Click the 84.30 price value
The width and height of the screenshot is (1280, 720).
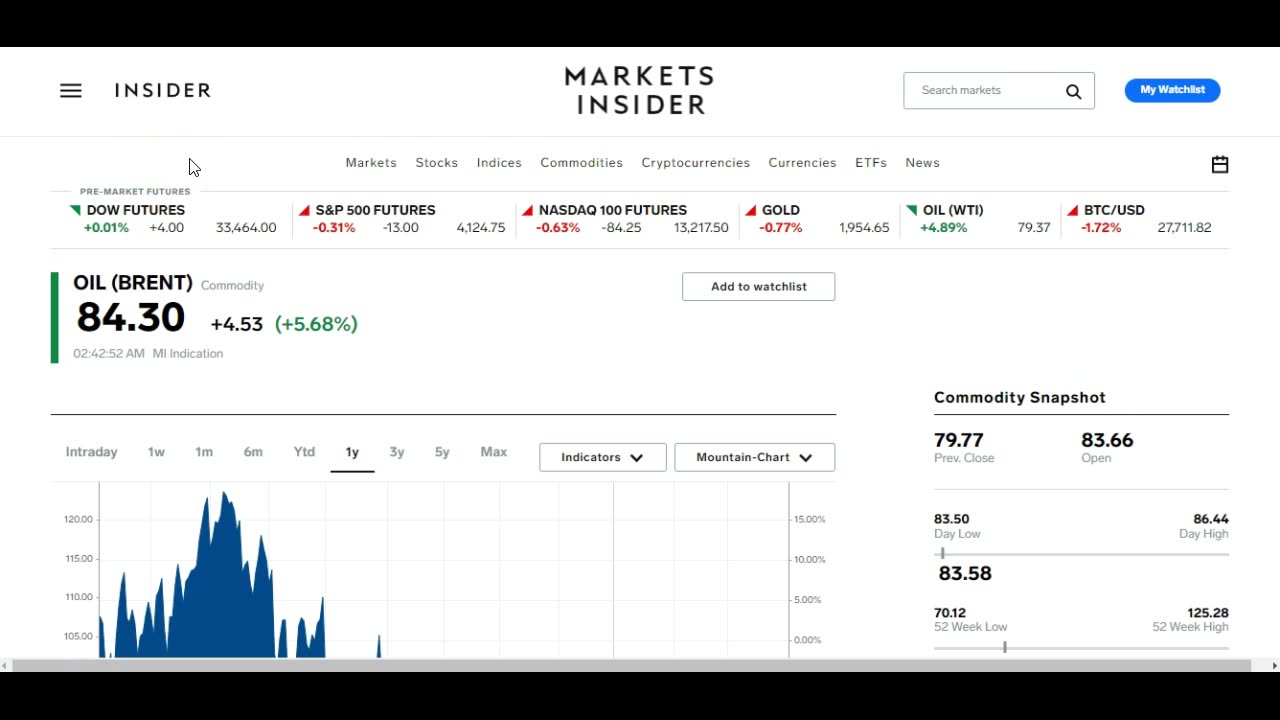tap(131, 318)
